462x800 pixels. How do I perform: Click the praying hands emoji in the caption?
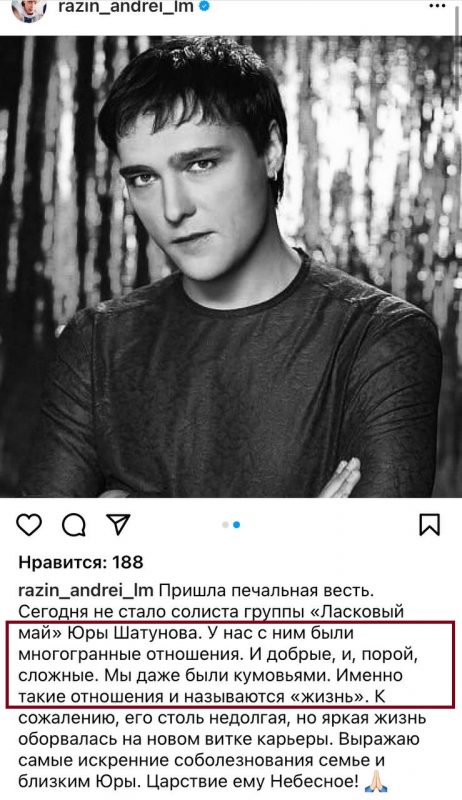click(x=377, y=782)
